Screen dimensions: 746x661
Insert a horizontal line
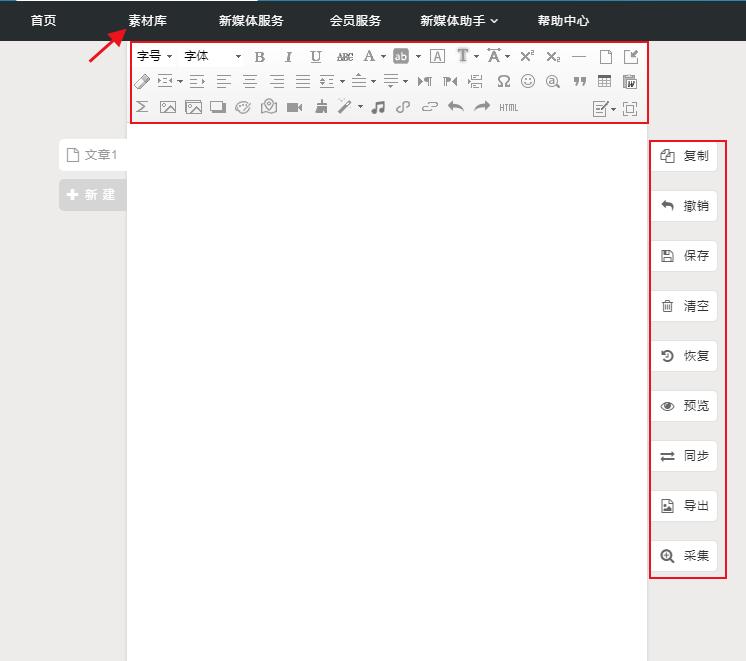(579, 57)
